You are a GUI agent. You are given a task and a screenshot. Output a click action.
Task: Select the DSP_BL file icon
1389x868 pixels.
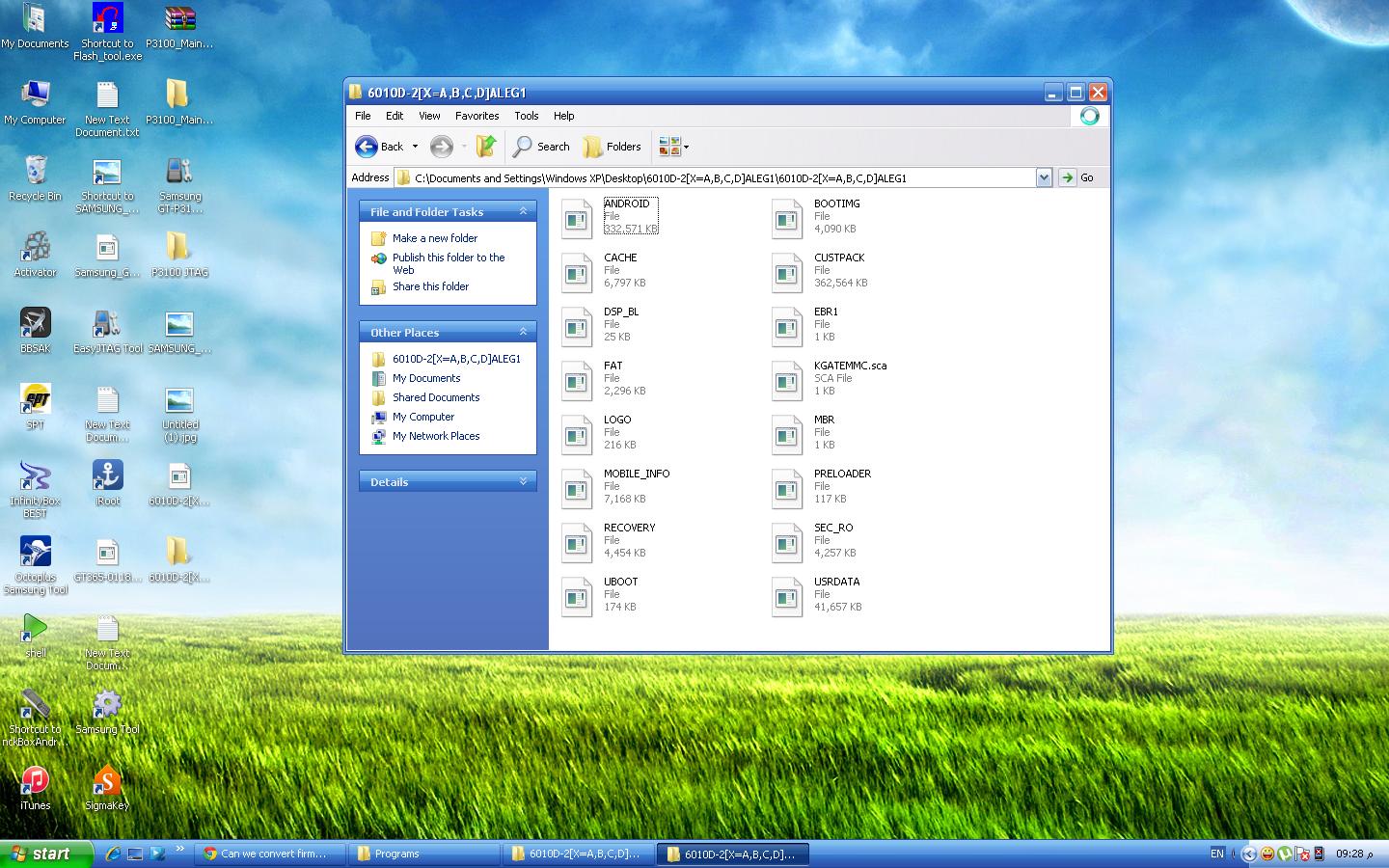click(x=577, y=327)
